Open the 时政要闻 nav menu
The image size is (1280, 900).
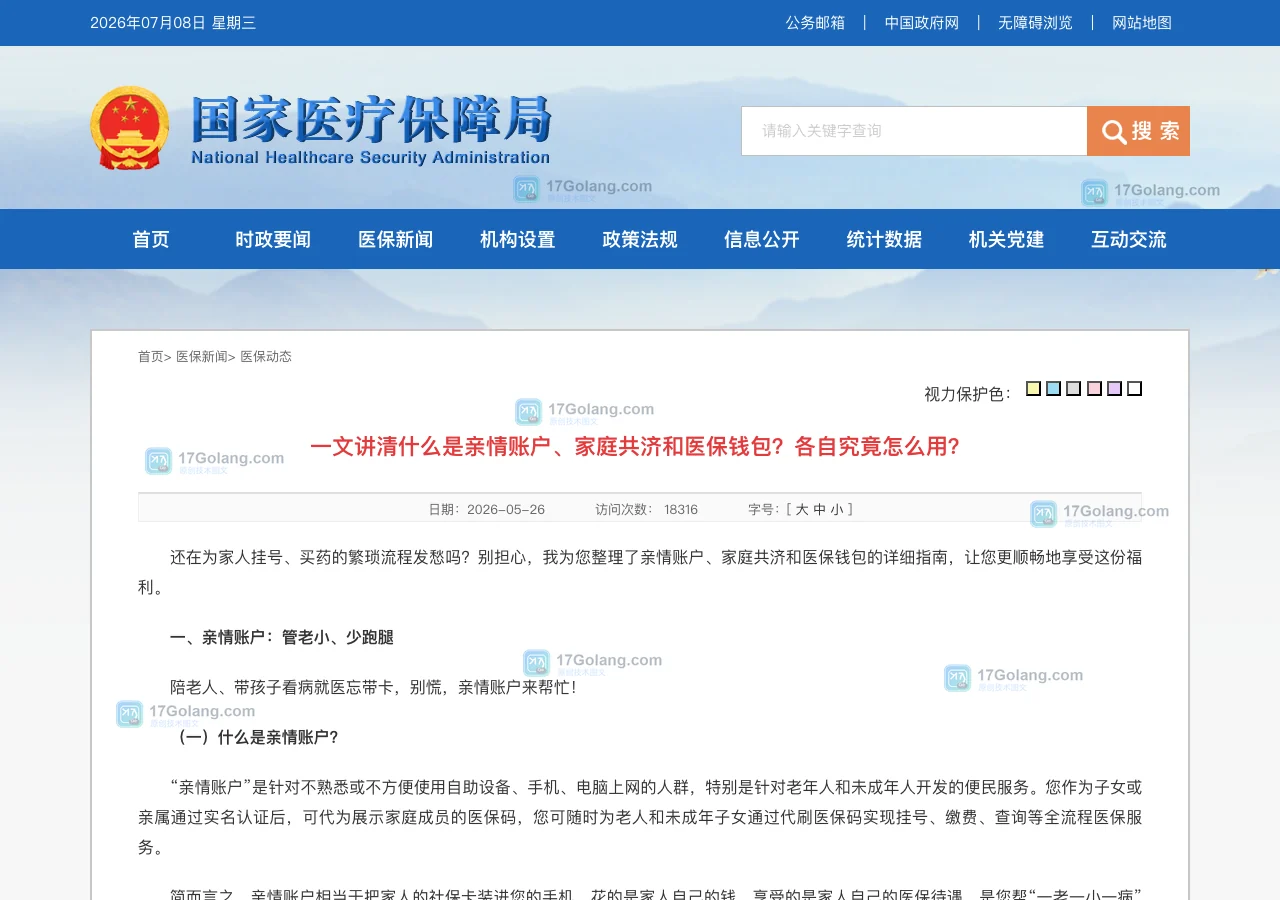(273, 239)
